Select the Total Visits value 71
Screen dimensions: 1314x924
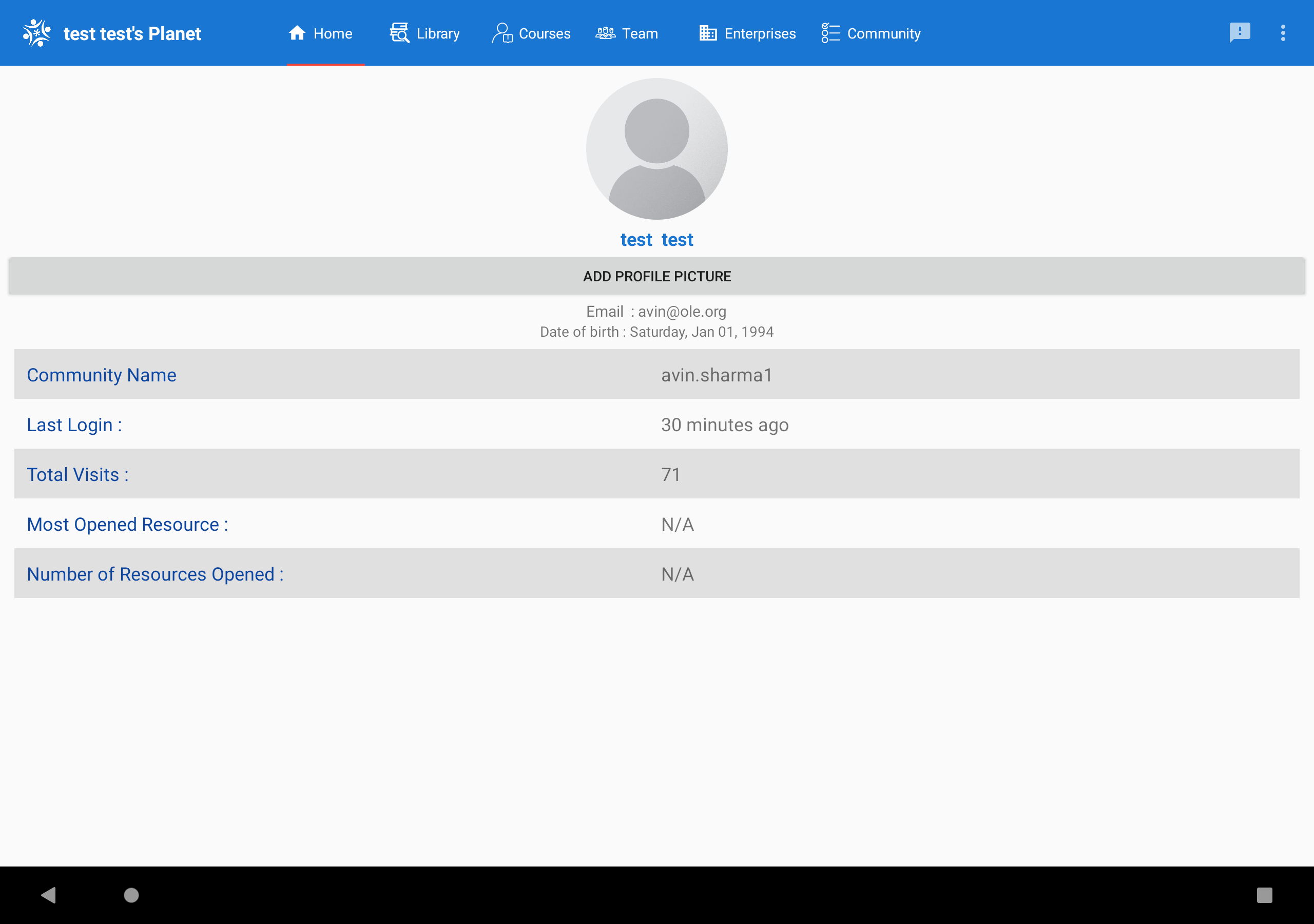(671, 474)
